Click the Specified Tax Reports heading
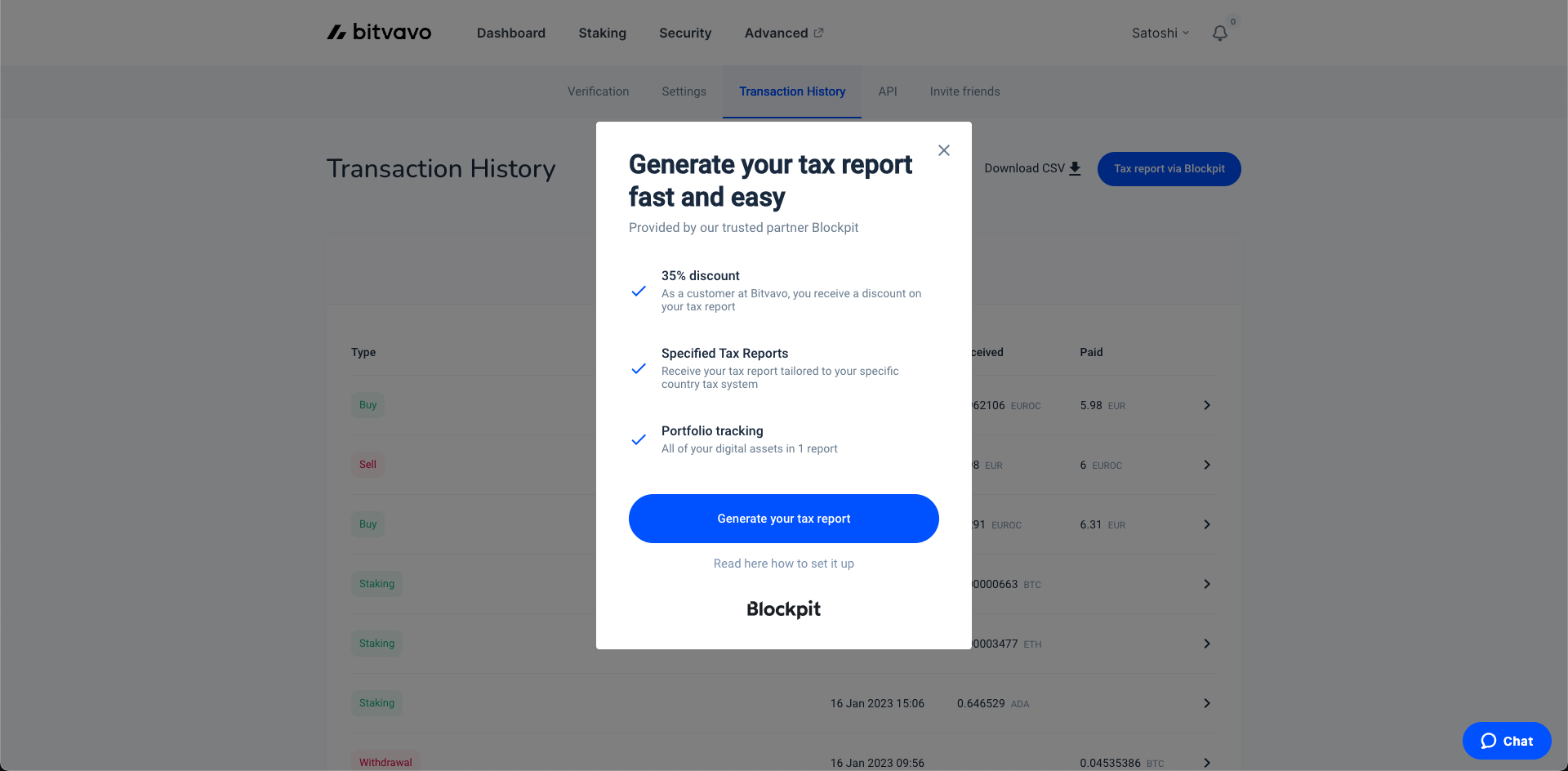The image size is (1568, 771). [725, 354]
